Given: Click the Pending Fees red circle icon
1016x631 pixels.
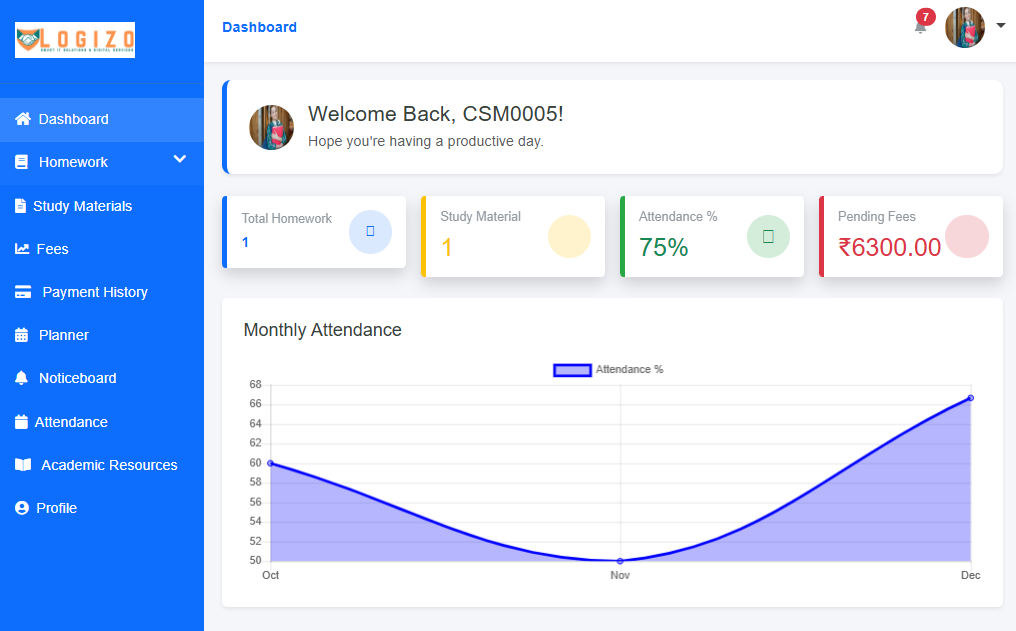Looking at the screenshot, I should point(966,237).
